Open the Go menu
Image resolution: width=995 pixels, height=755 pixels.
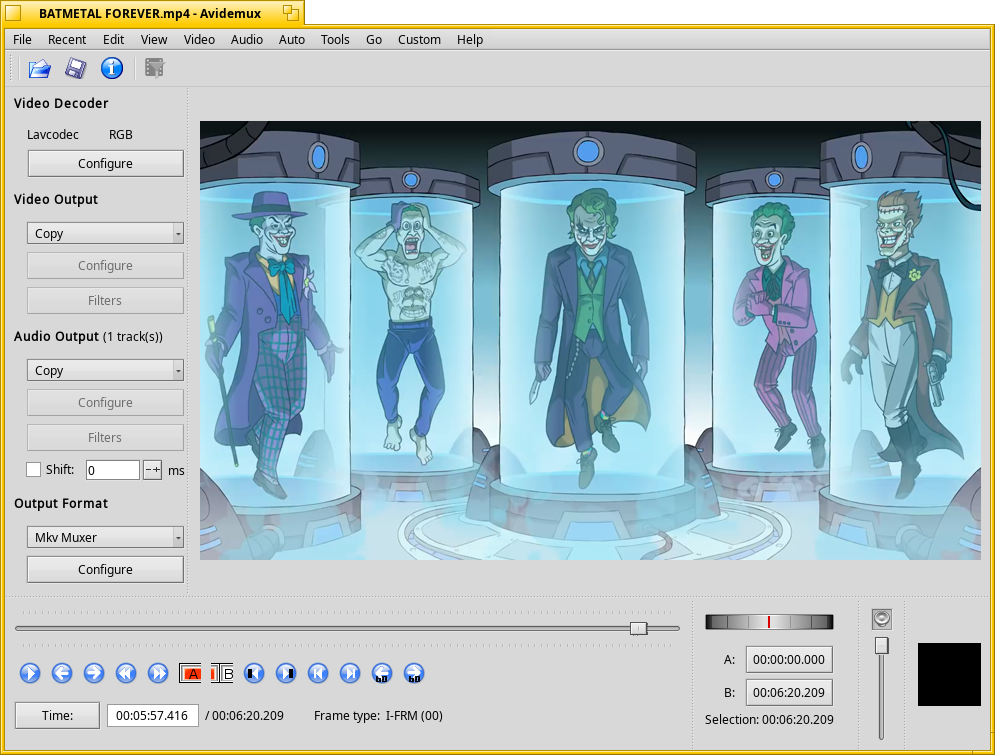coord(374,39)
